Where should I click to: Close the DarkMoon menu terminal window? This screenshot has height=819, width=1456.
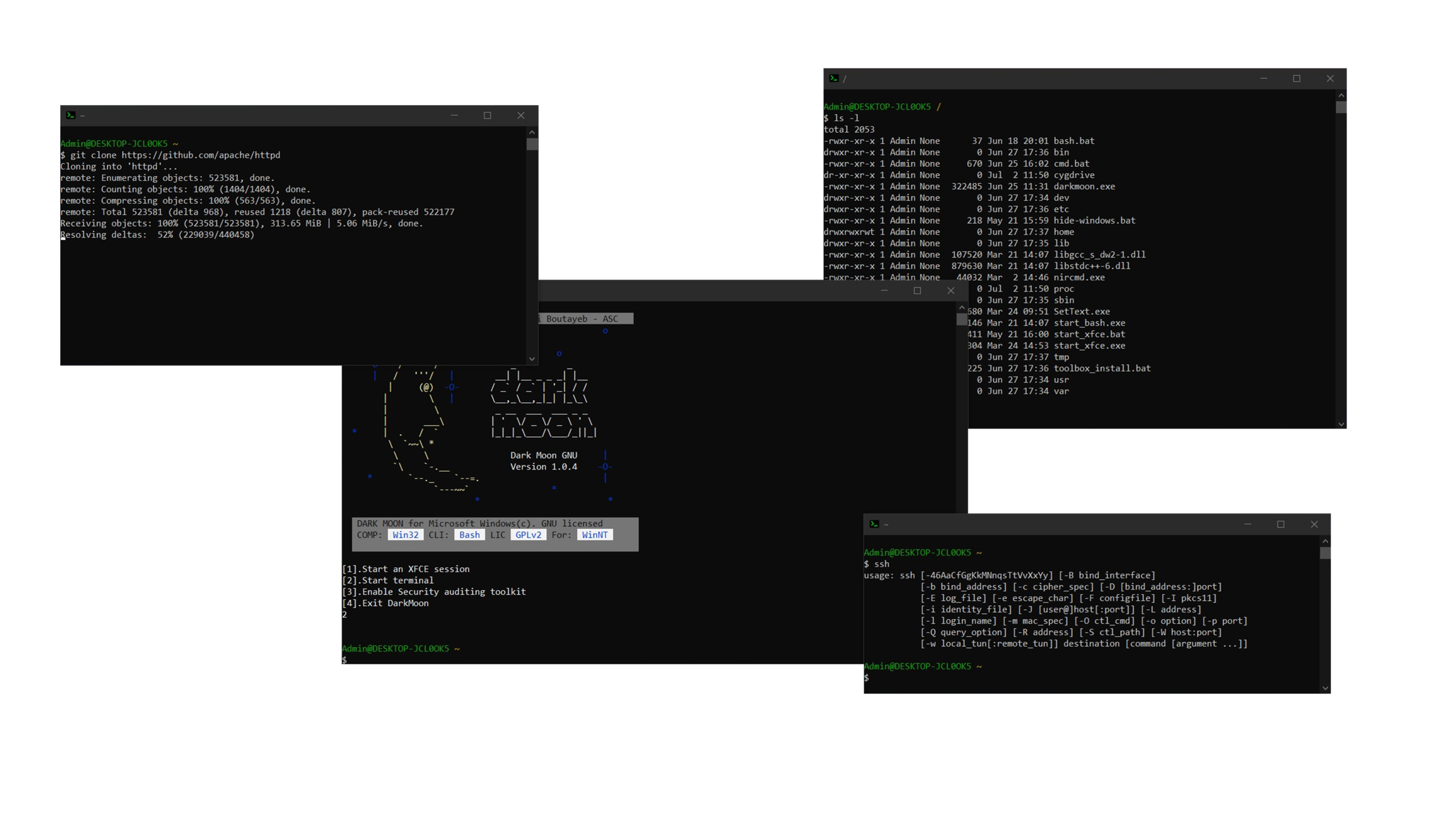(x=951, y=291)
